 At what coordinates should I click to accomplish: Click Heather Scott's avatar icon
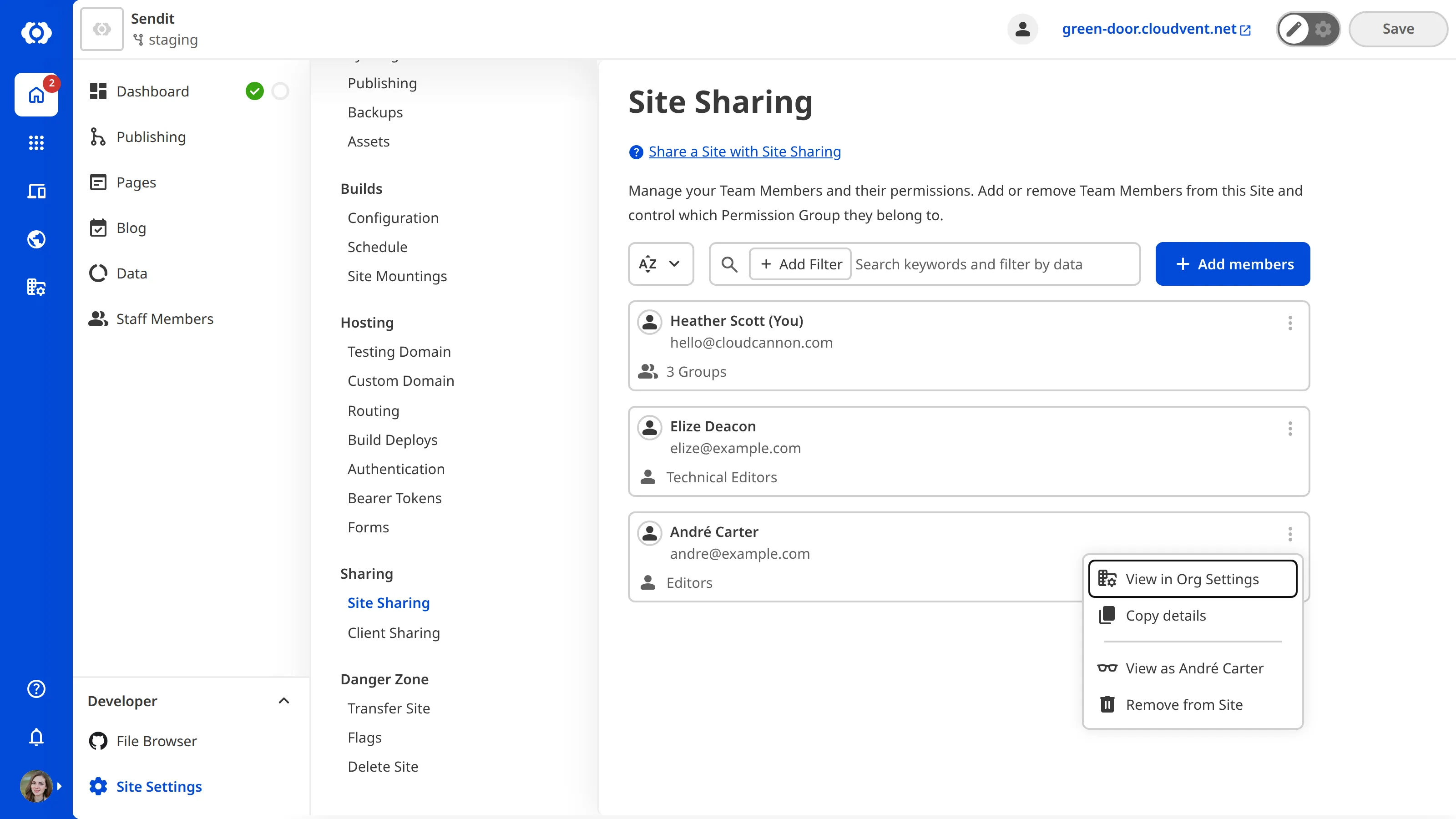click(x=649, y=322)
